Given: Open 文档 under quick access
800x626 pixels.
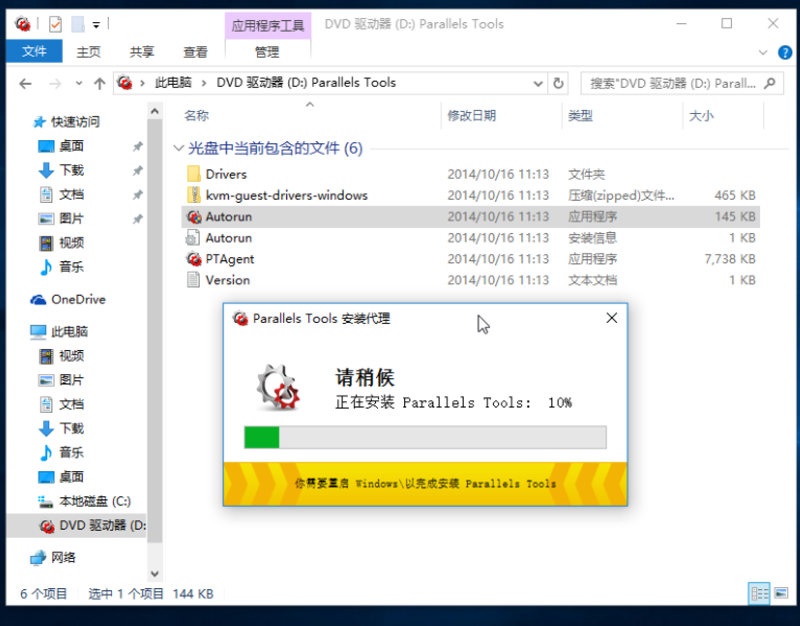Looking at the screenshot, I should [x=71, y=194].
